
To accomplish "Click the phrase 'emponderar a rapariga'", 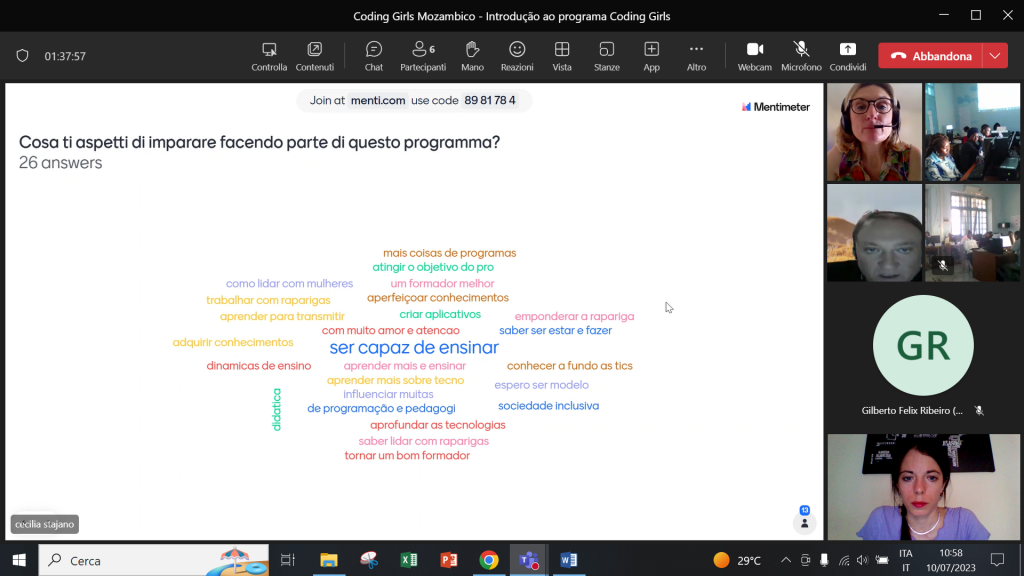I will pyautogui.click(x=574, y=317).
